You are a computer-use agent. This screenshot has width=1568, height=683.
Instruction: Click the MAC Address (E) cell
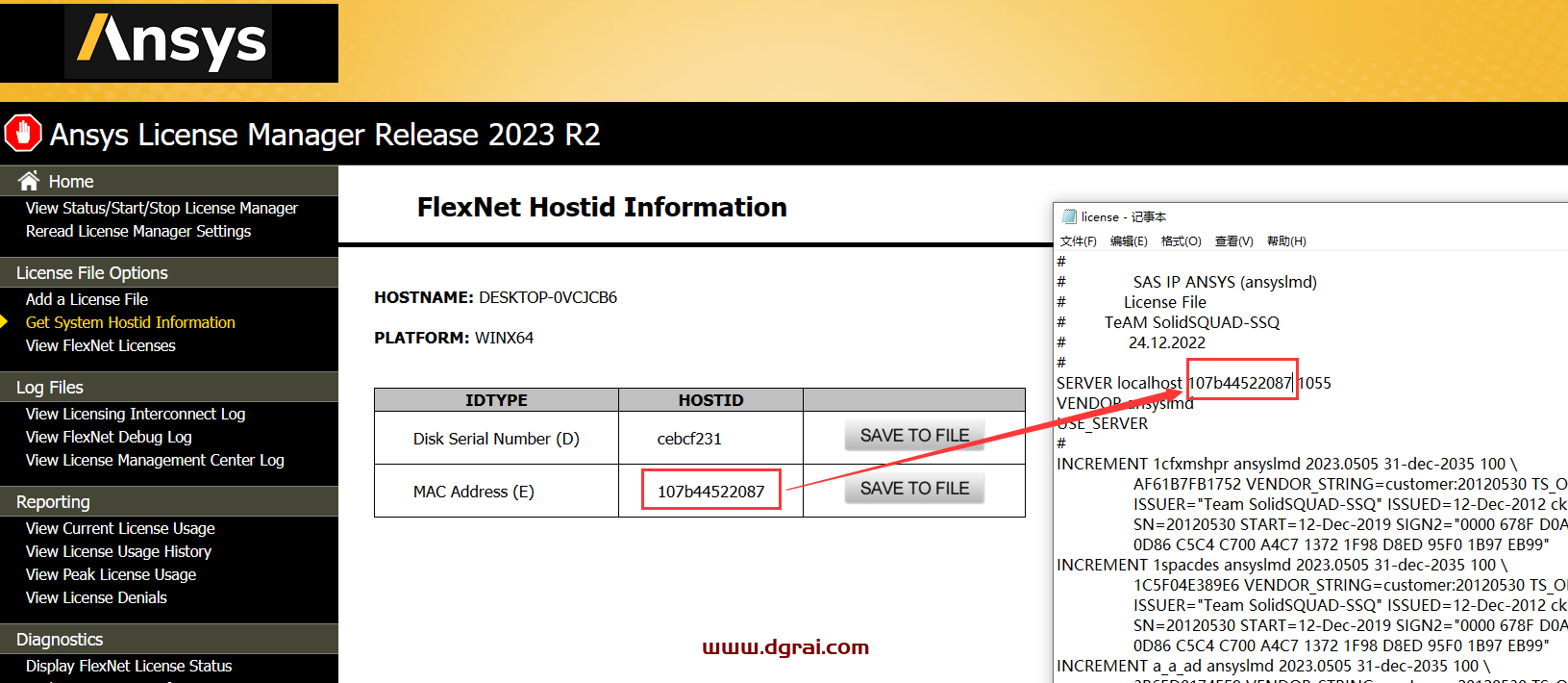pyautogui.click(x=496, y=492)
